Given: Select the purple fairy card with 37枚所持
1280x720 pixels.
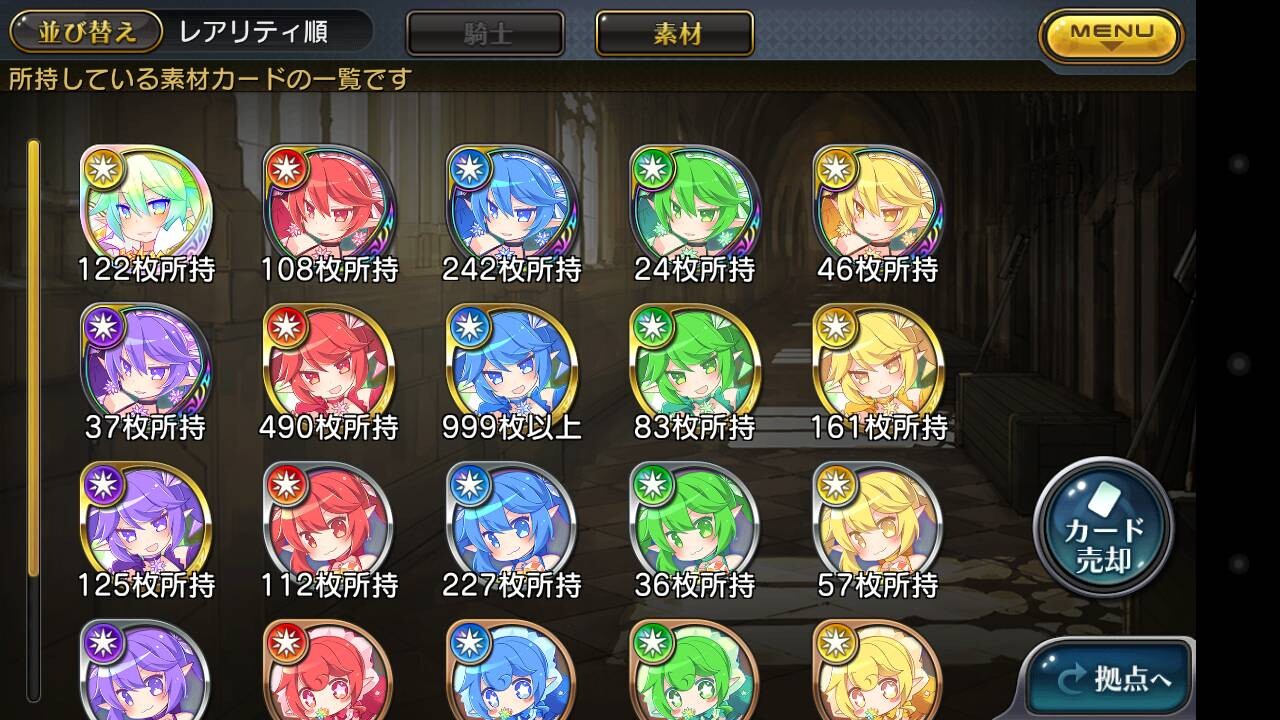Looking at the screenshot, I should coord(146,369).
